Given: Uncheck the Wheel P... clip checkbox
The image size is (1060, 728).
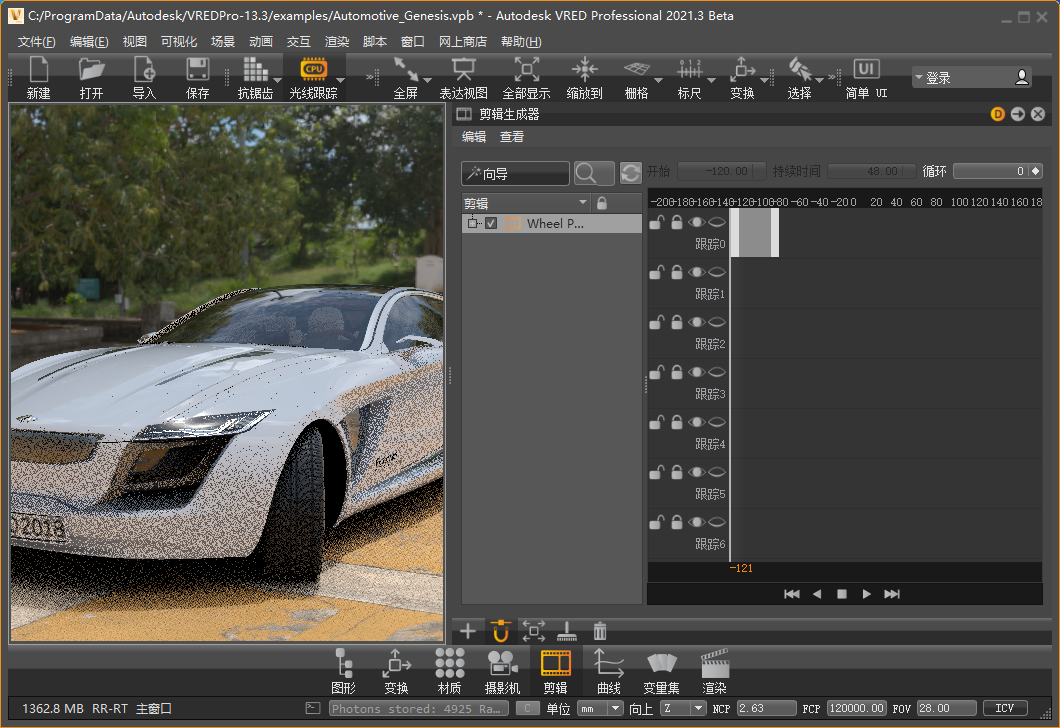Looking at the screenshot, I should (x=491, y=224).
